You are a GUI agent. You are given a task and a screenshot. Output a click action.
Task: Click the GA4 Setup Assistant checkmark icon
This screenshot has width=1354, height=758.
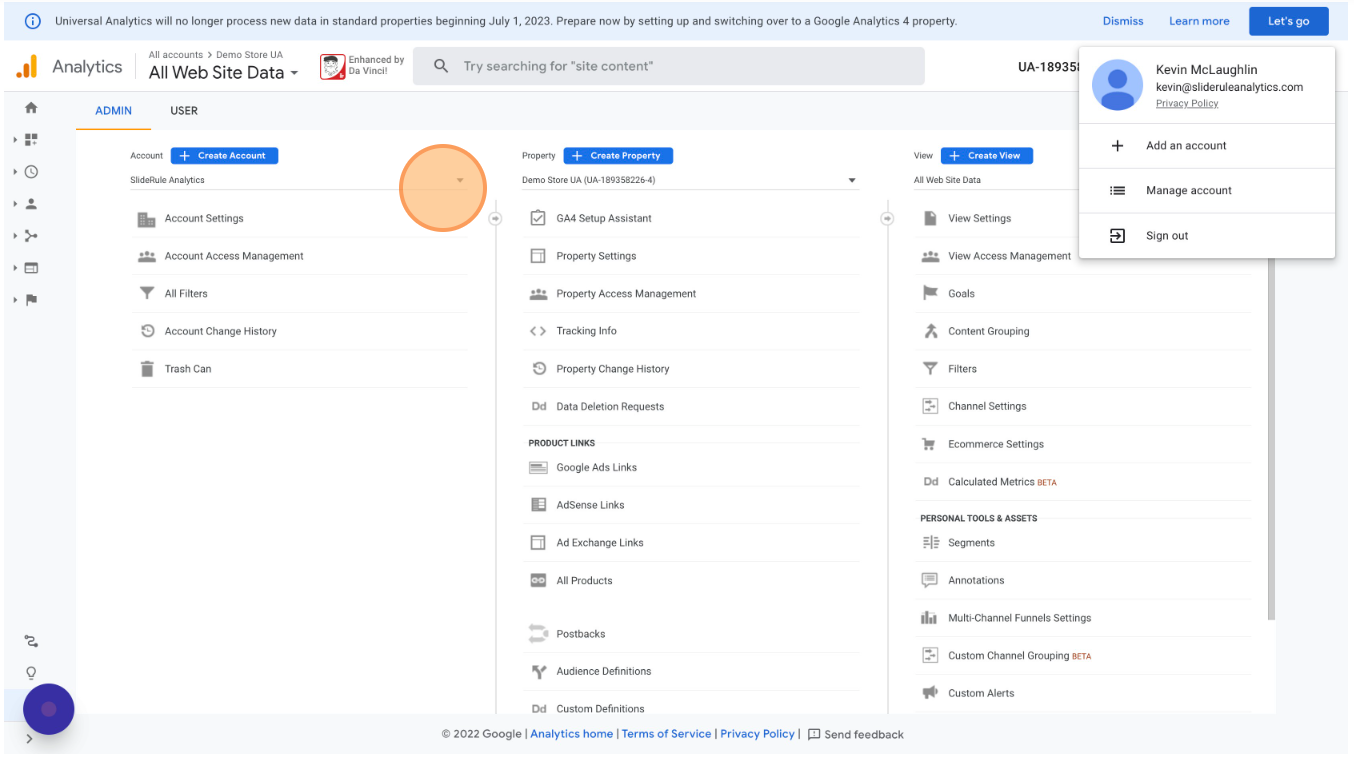pyautogui.click(x=538, y=218)
